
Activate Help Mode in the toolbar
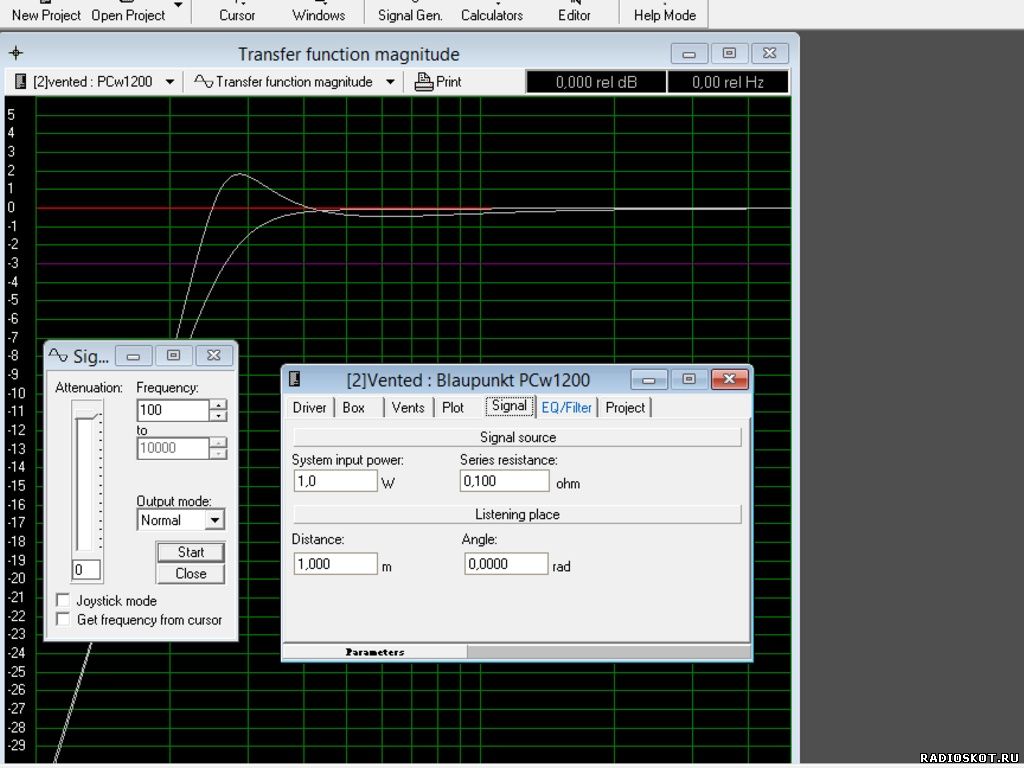click(x=664, y=13)
